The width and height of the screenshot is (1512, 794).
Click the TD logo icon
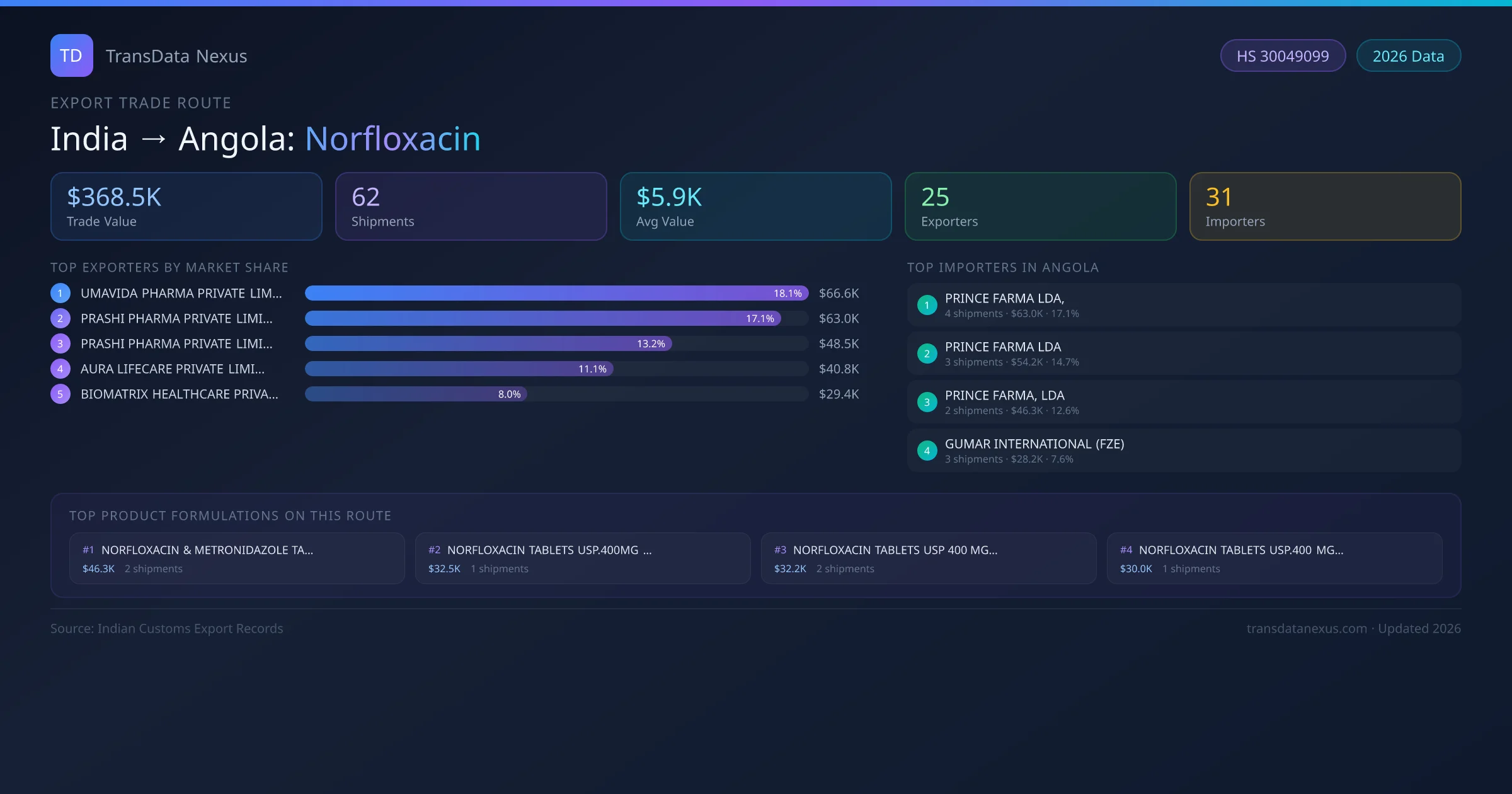pyautogui.click(x=71, y=55)
